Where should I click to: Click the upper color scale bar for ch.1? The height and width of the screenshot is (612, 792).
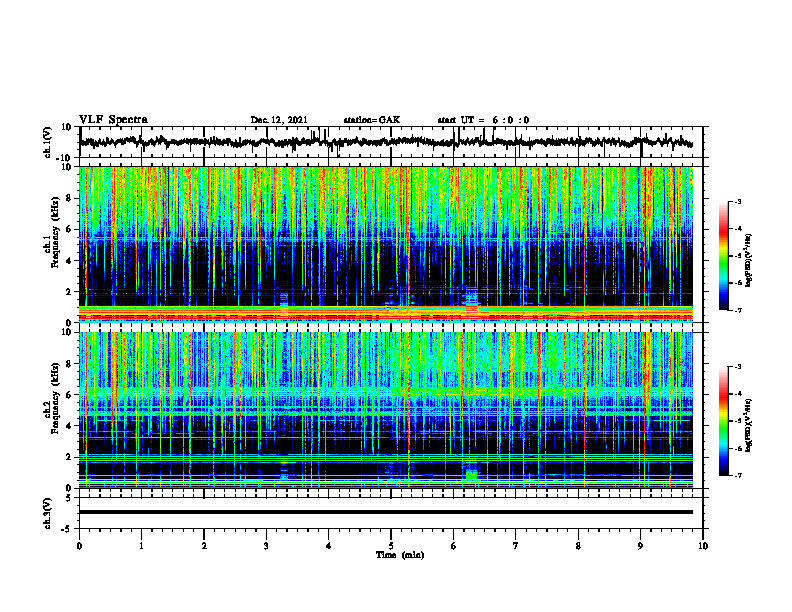pos(724,256)
